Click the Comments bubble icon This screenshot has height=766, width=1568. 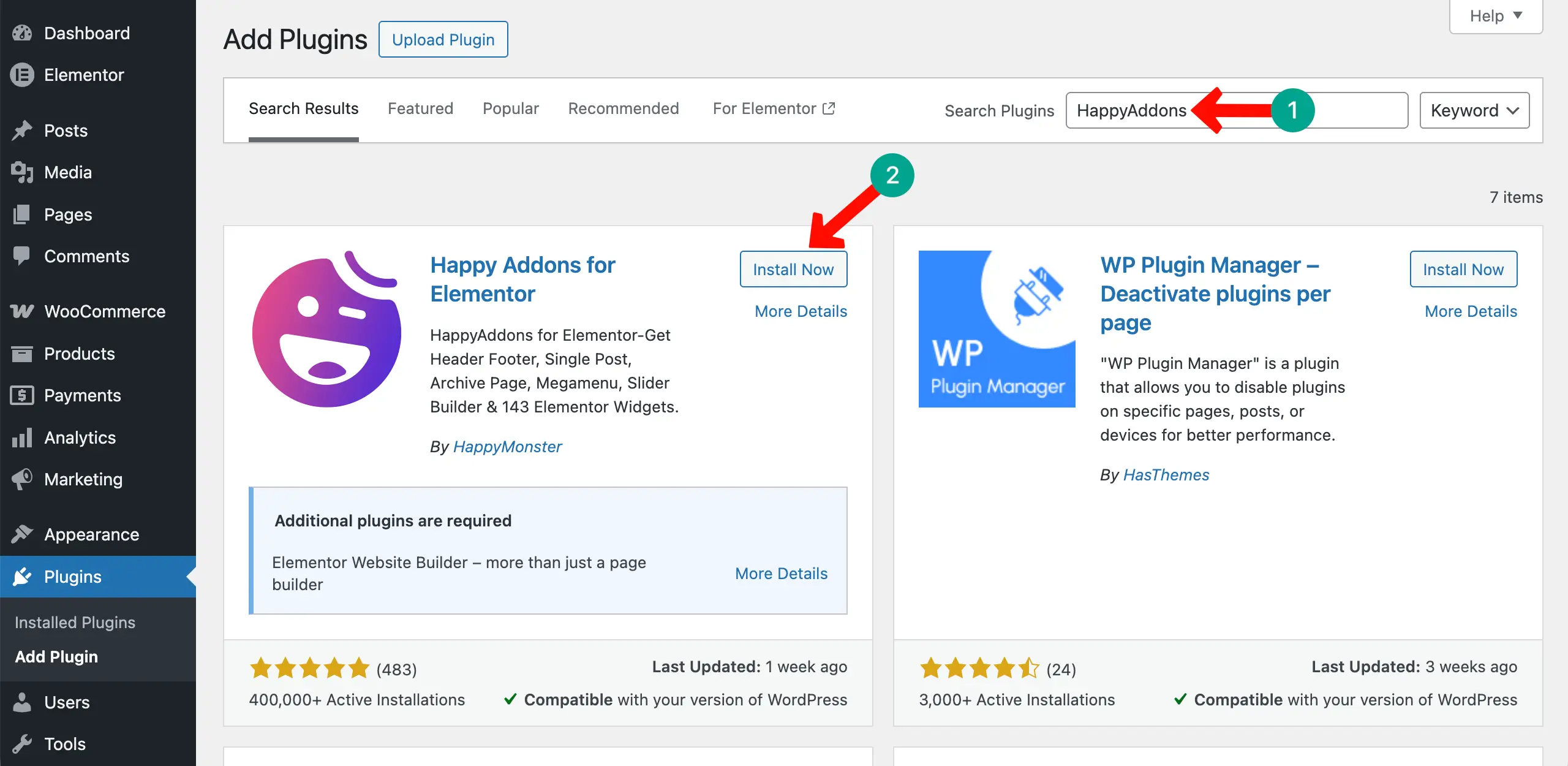click(22, 256)
